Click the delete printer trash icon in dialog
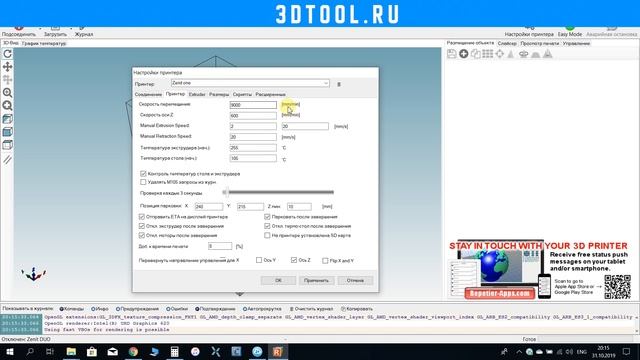 point(338,84)
